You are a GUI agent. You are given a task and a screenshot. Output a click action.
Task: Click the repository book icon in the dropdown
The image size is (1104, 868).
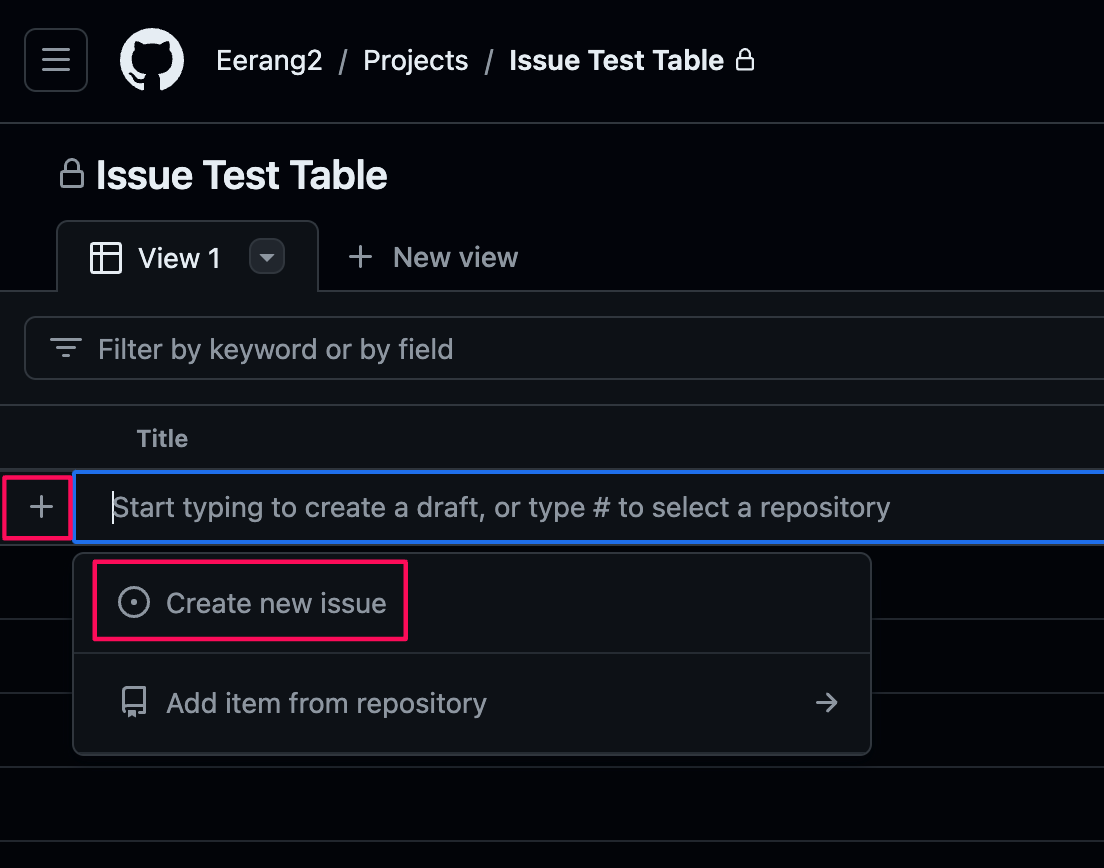click(x=134, y=702)
